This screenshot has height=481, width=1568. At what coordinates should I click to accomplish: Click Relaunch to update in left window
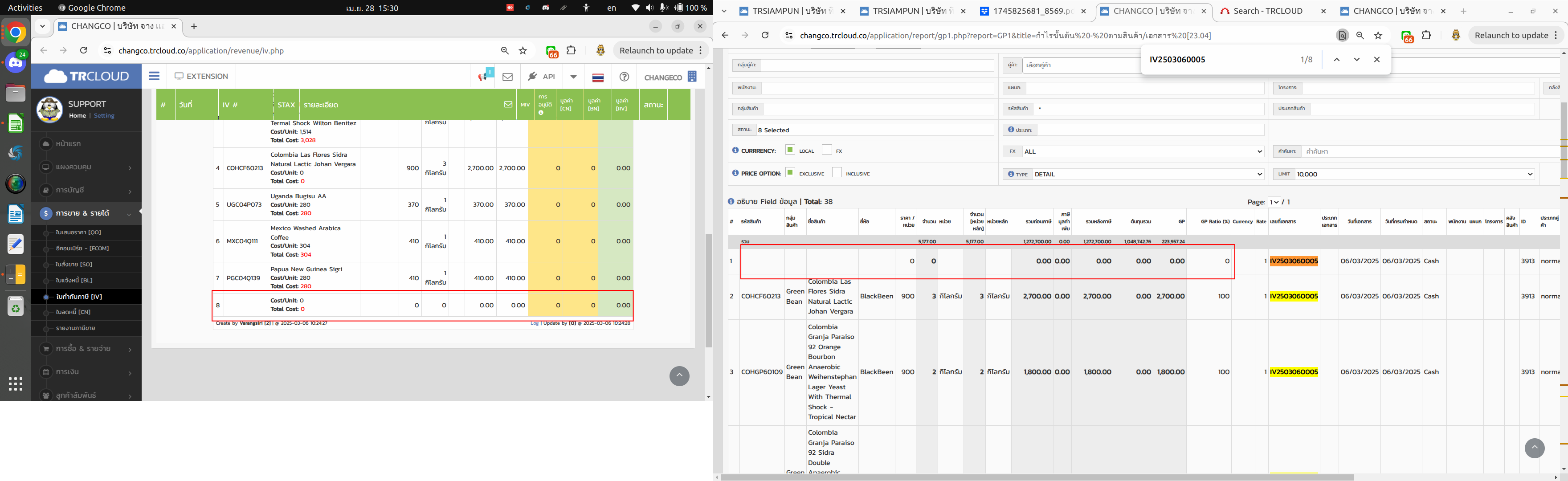point(660,50)
